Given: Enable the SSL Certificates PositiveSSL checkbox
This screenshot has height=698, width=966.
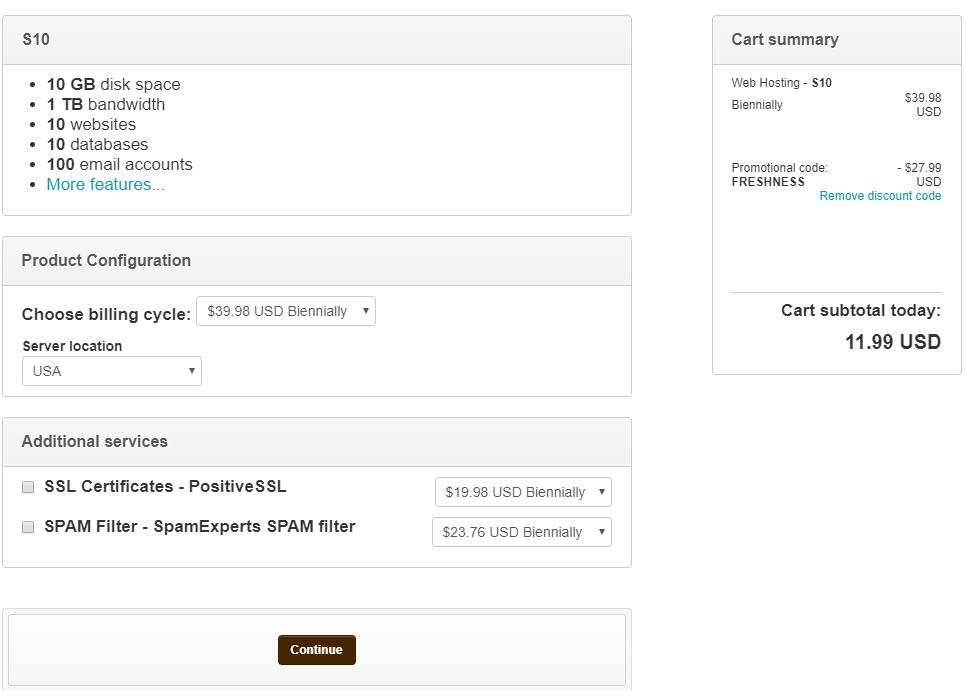Looking at the screenshot, I should 28,487.
